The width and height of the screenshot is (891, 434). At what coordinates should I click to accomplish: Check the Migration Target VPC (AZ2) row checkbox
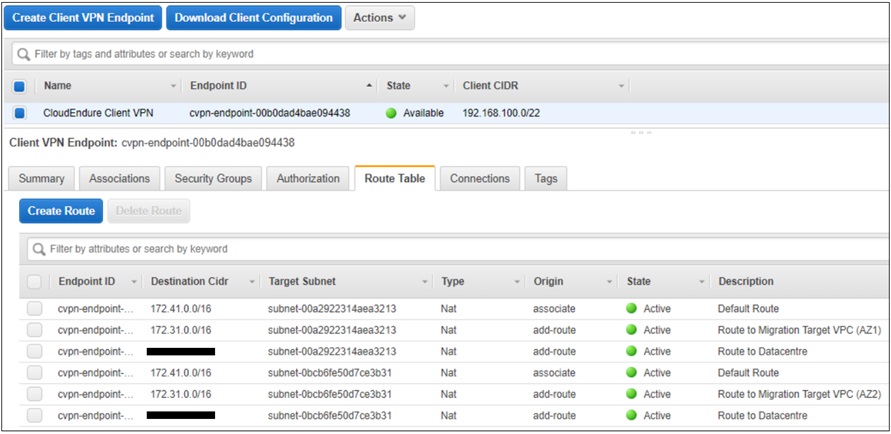[x=35, y=394]
